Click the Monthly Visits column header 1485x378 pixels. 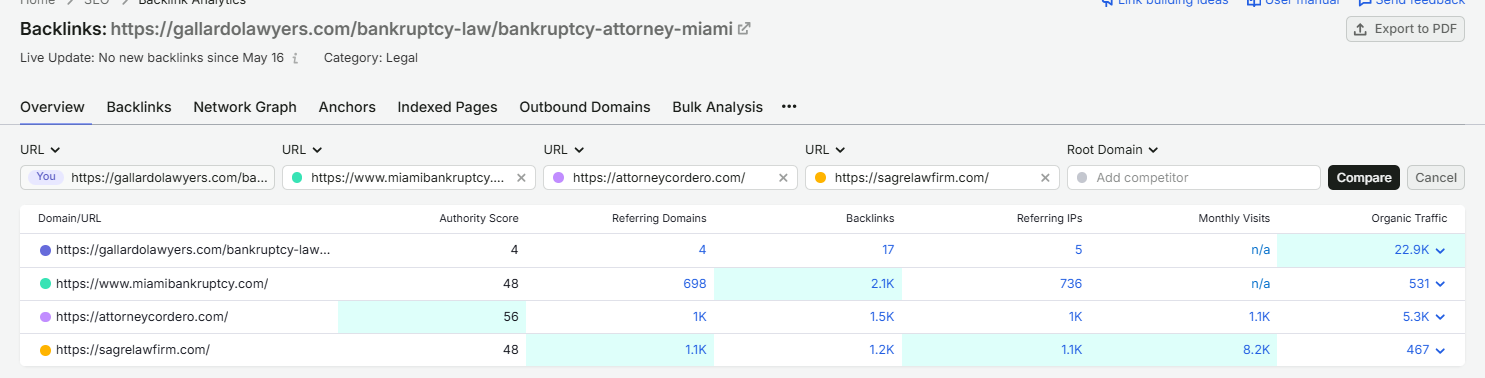1234,218
